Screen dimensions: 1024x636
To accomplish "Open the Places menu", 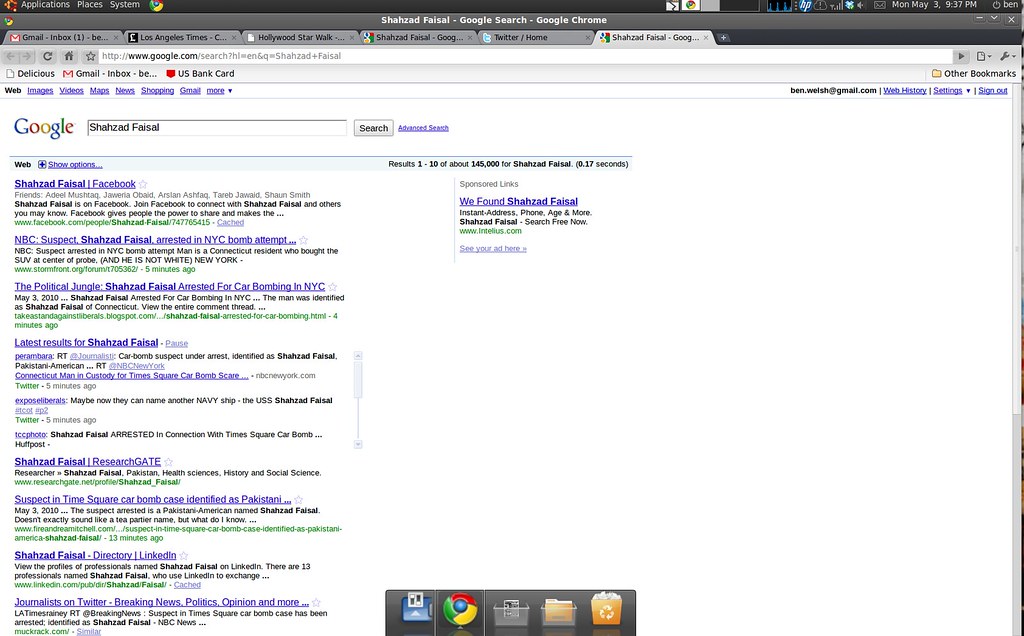I will (89, 5).
